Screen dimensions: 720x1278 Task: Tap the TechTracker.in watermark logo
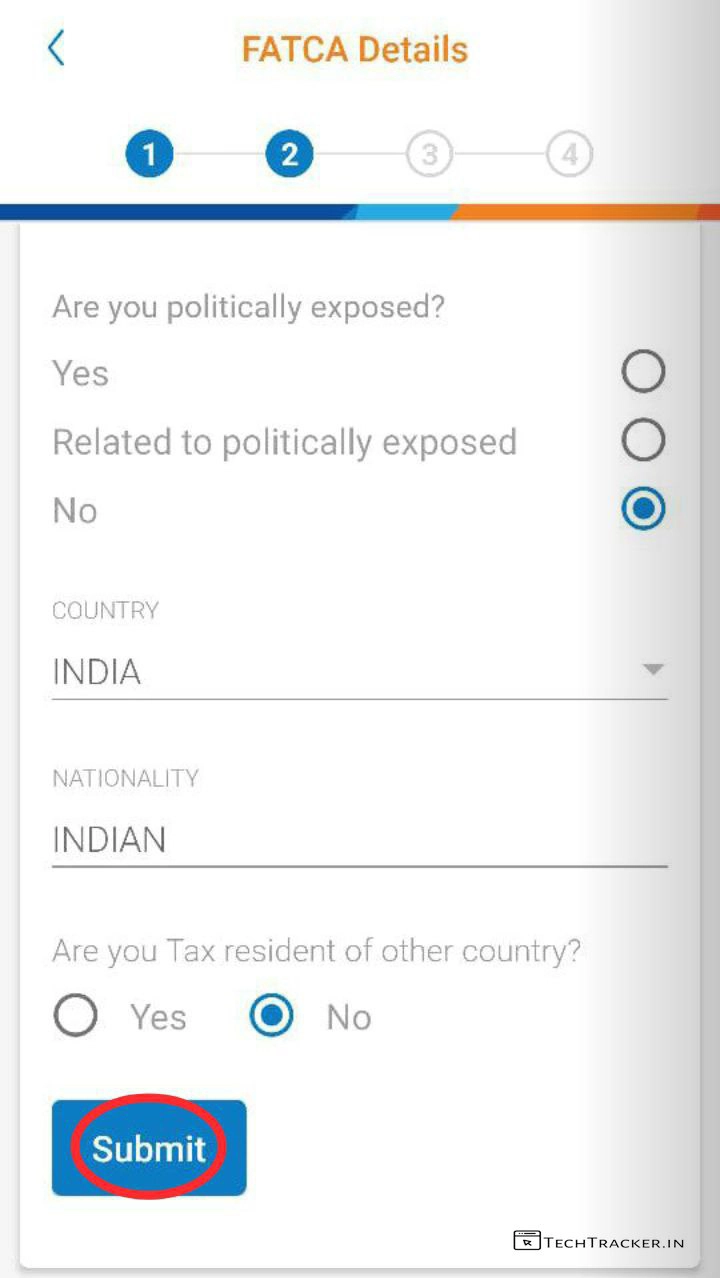[599, 1241]
